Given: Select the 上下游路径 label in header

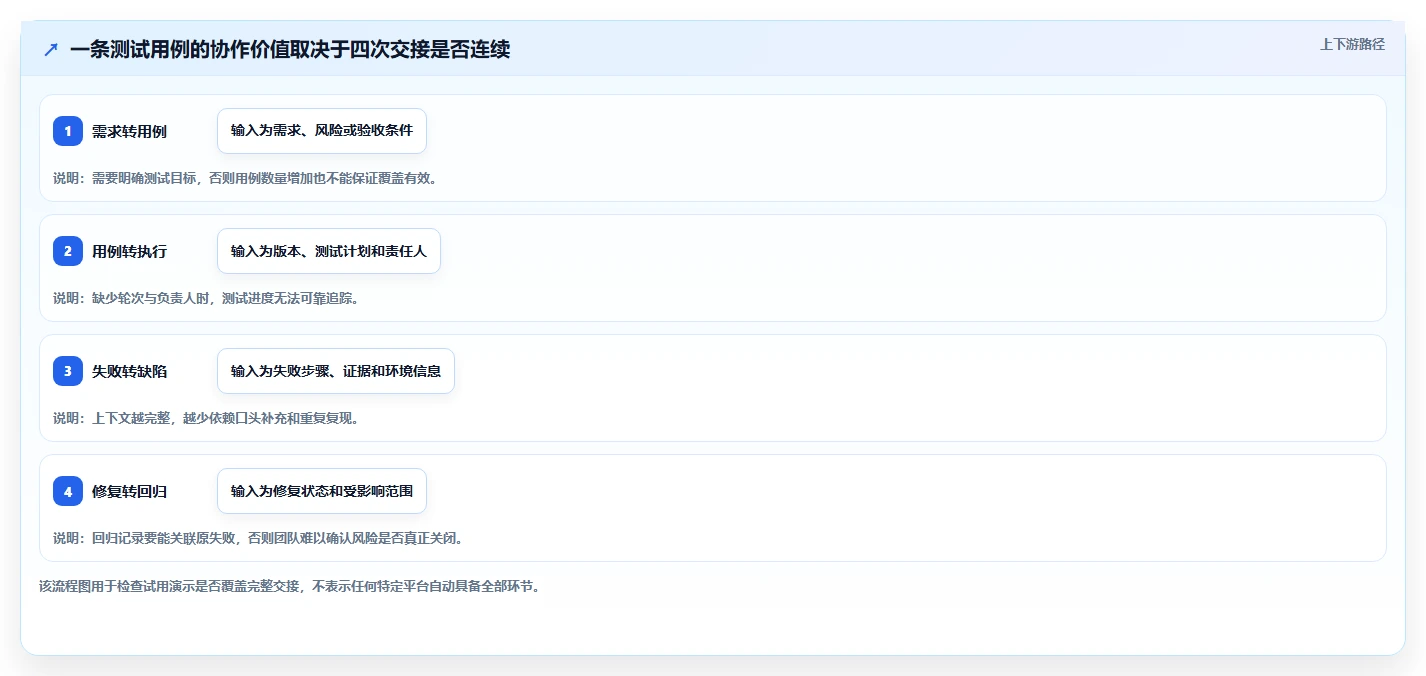Looking at the screenshot, I should click(x=1352, y=44).
